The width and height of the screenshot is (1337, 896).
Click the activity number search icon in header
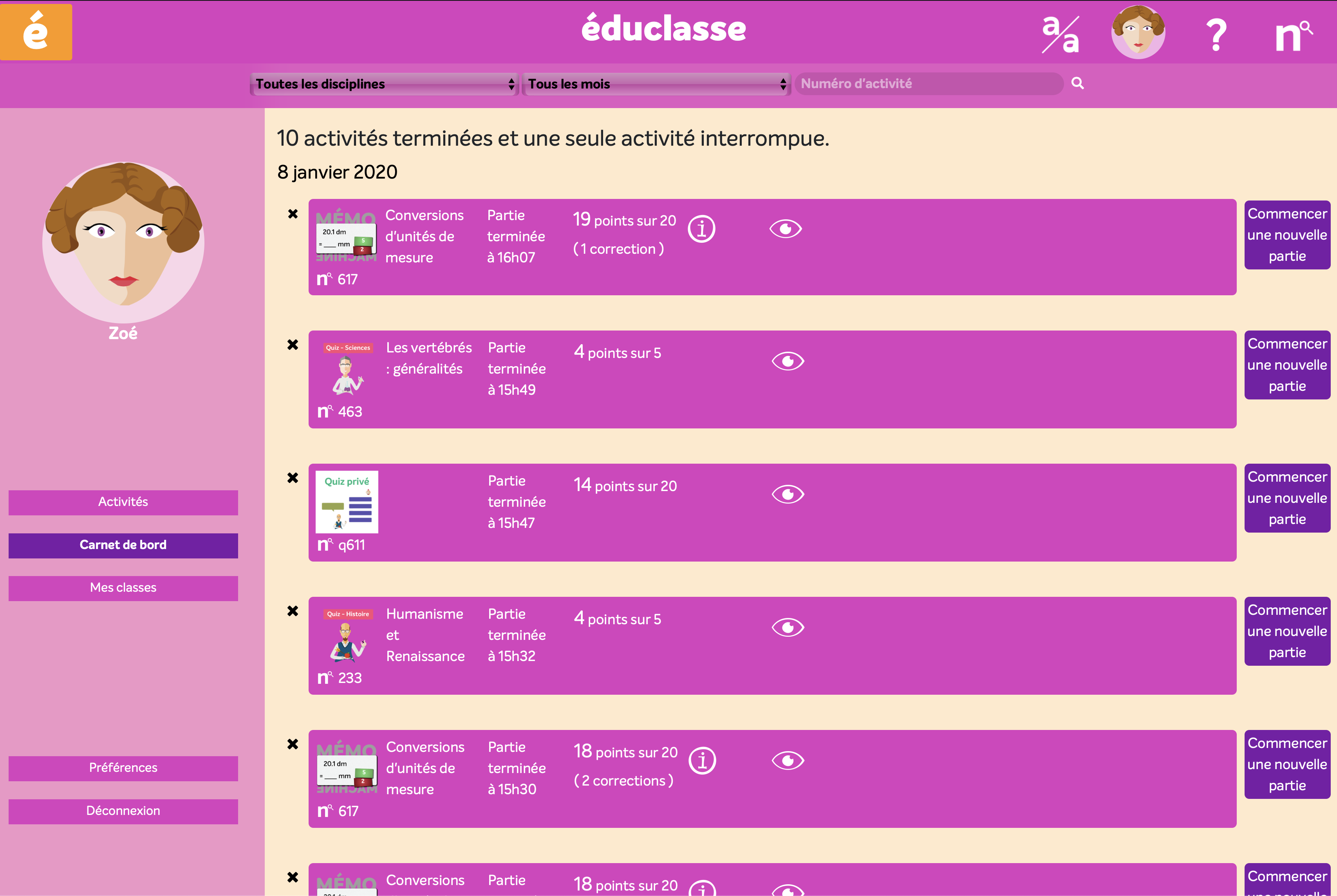click(1294, 35)
